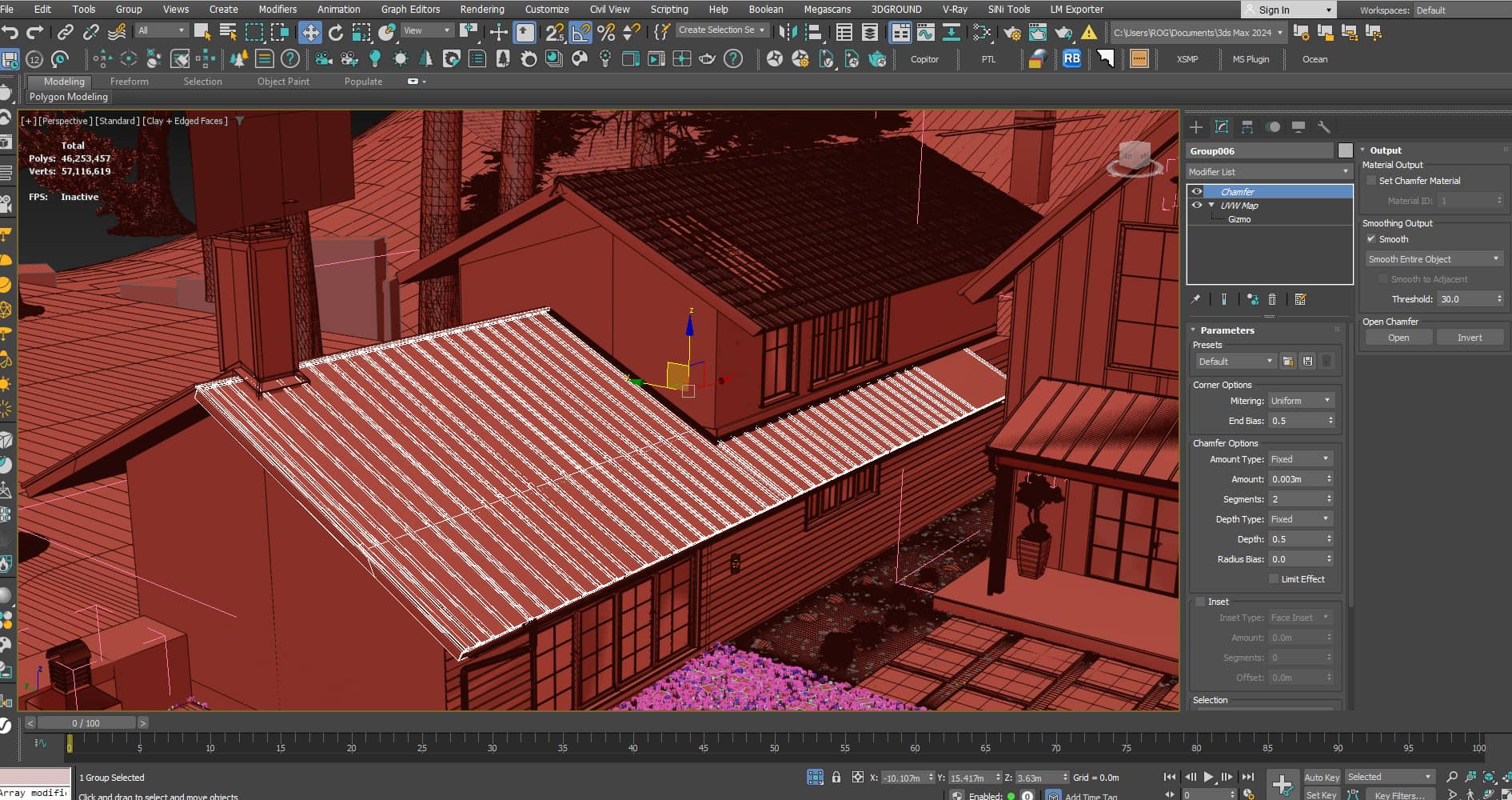The height and width of the screenshot is (800, 1512).
Task: Click the Invert button under Open Chamfer
Action: (x=1470, y=338)
